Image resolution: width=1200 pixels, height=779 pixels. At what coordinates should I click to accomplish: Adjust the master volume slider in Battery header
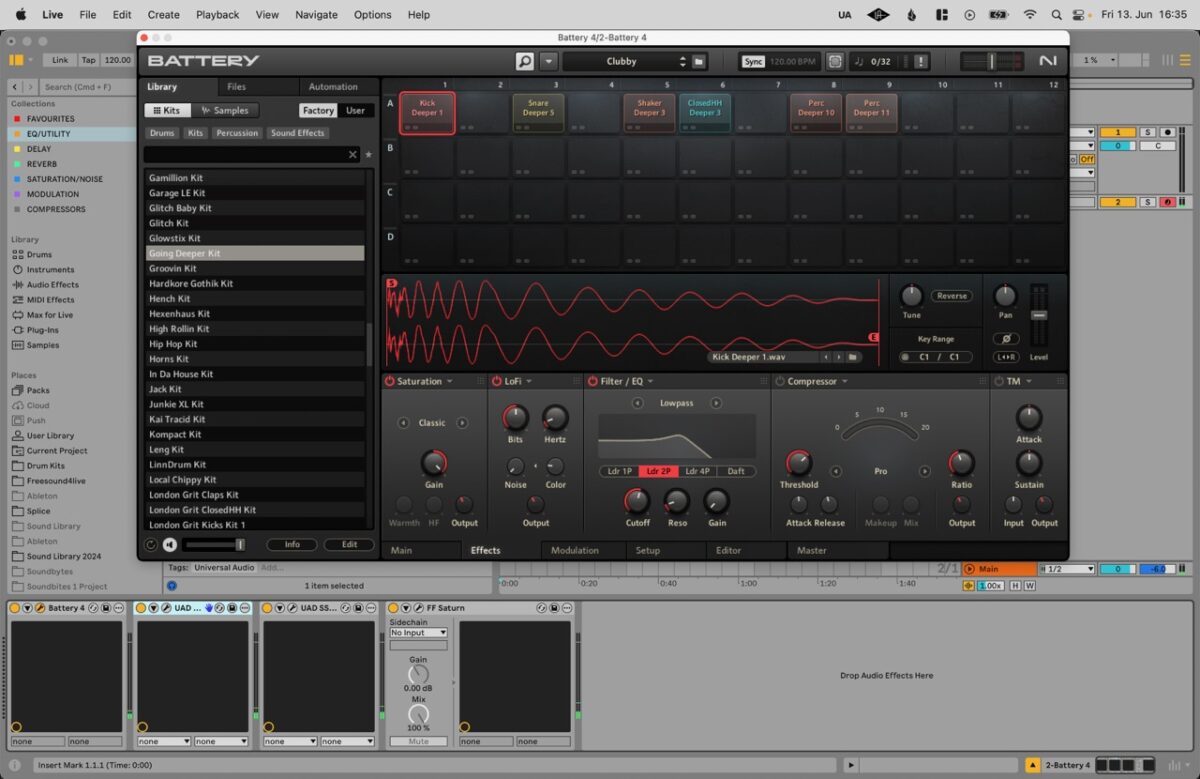coord(992,61)
